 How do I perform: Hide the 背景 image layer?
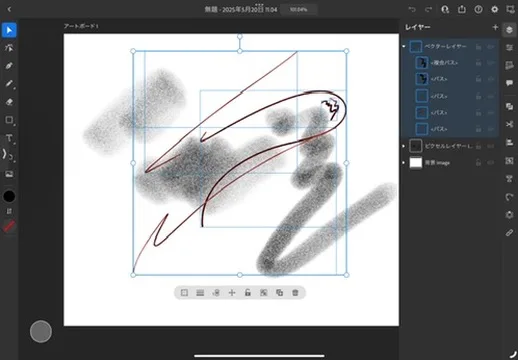click(x=491, y=163)
